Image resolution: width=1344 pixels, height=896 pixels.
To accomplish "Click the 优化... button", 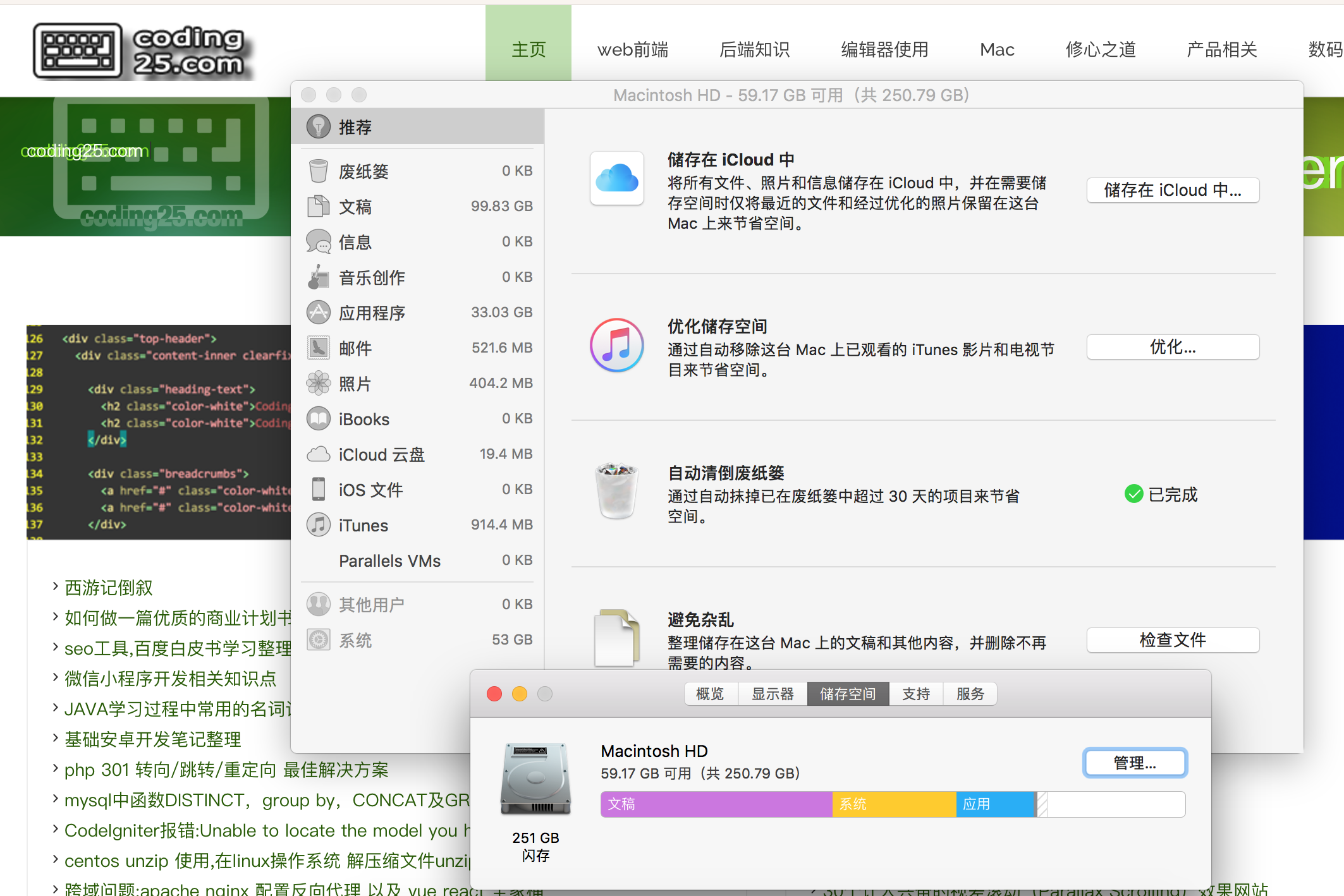I will pos(1173,347).
